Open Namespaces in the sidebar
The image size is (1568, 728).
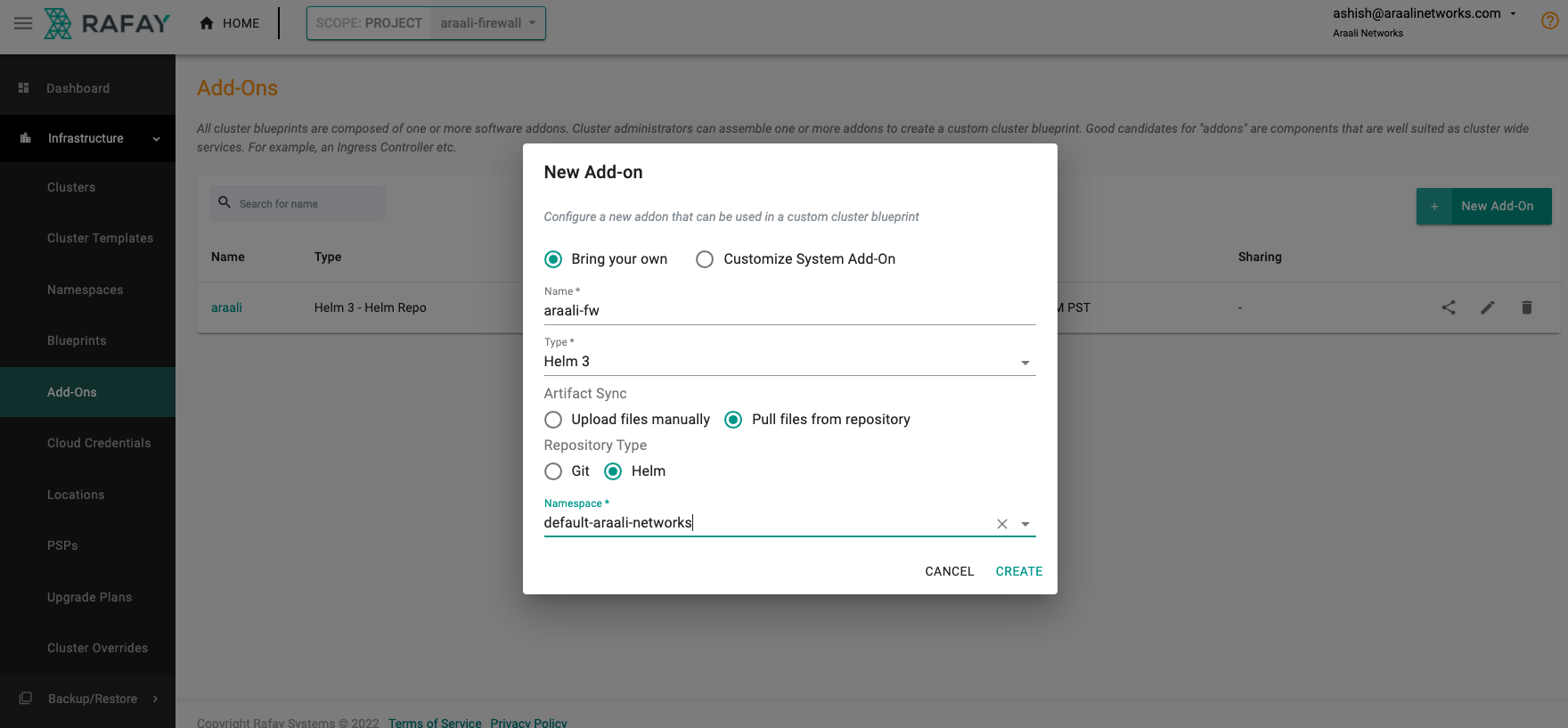pos(87,290)
